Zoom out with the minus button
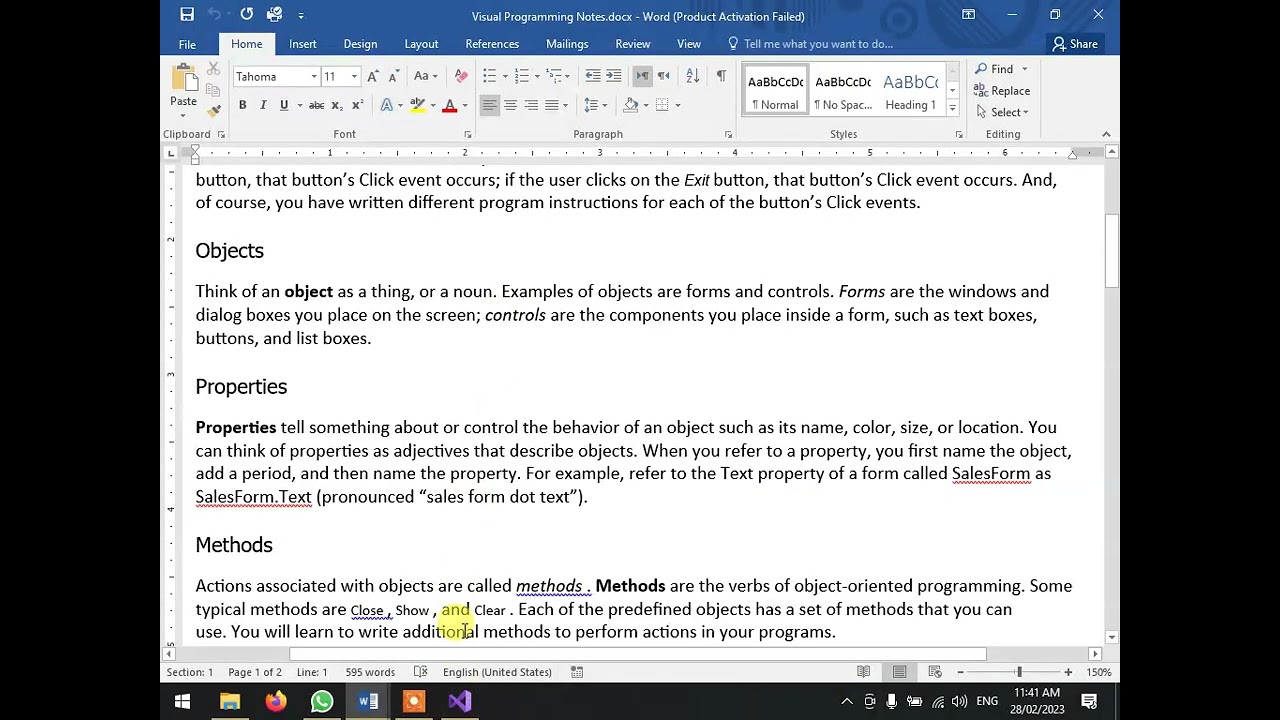This screenshot has height=720, width=1280. pyautogui.click(x=960, y=672)
